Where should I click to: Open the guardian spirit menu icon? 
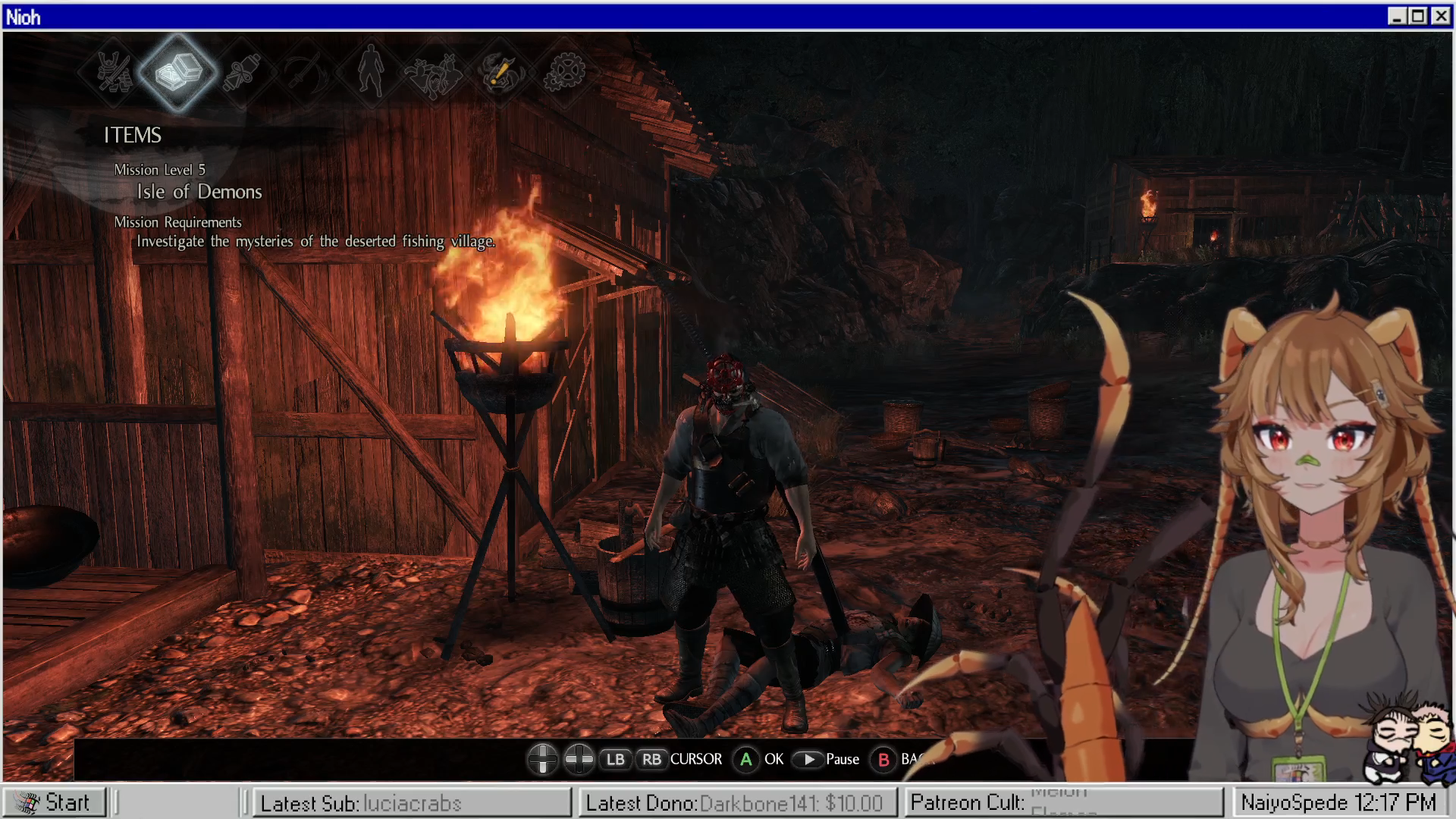click(x=435, y=73)
